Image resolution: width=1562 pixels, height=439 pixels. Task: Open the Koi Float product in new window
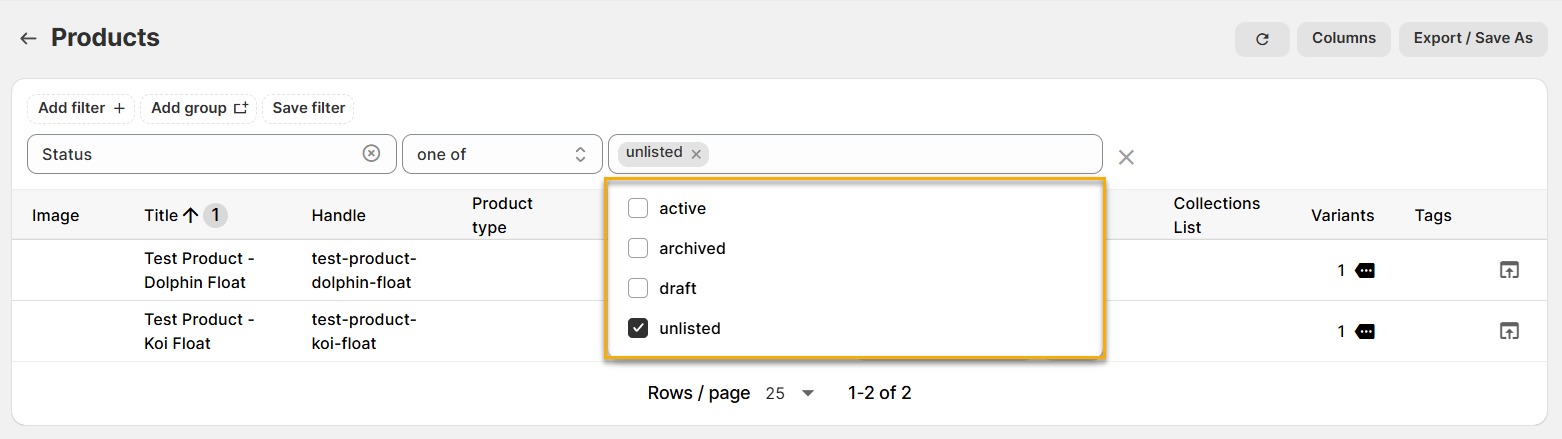pos(1509,331)
